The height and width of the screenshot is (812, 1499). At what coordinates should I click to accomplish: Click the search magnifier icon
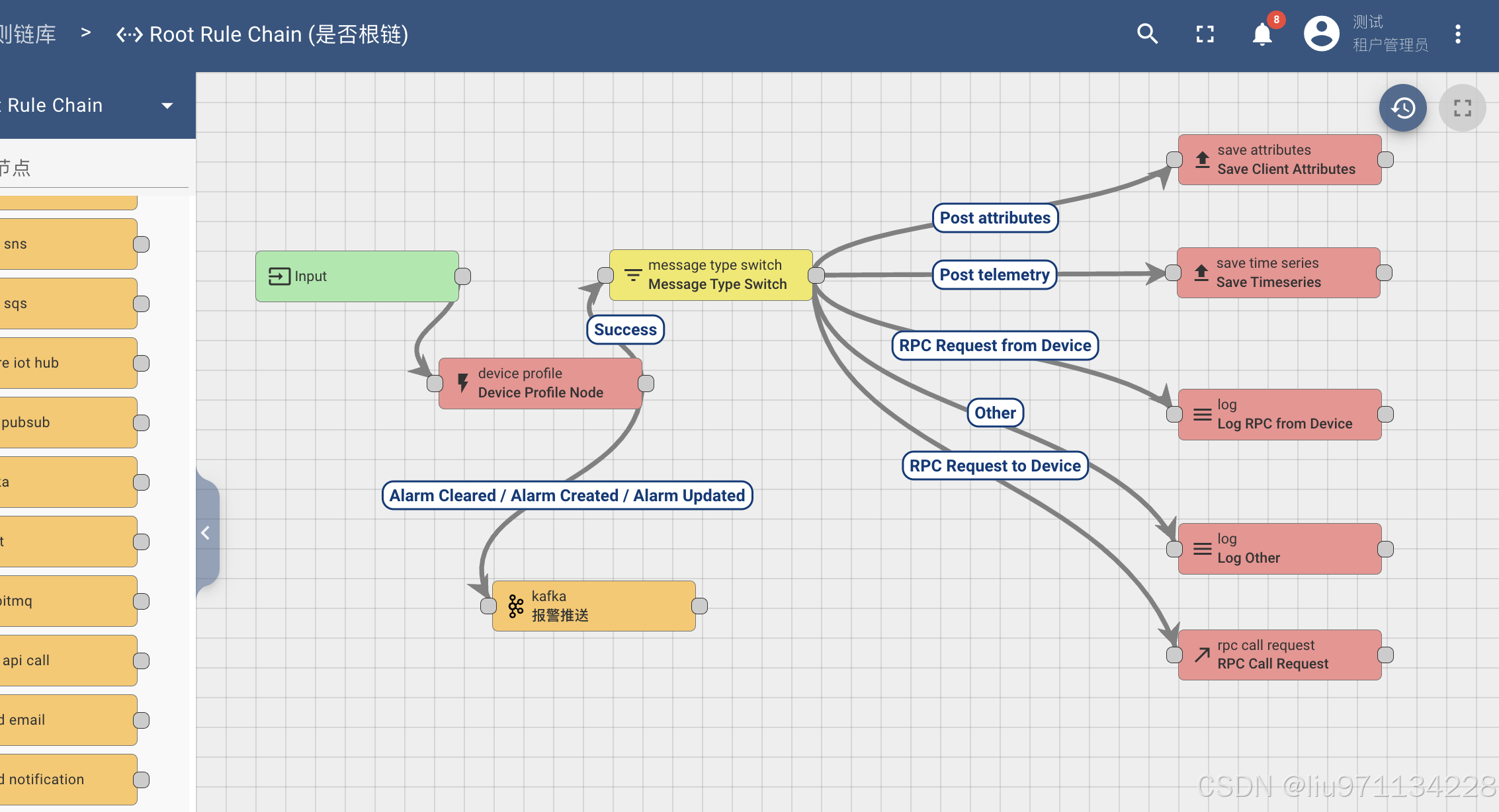pyautogui.click(x=1147, y=34)
